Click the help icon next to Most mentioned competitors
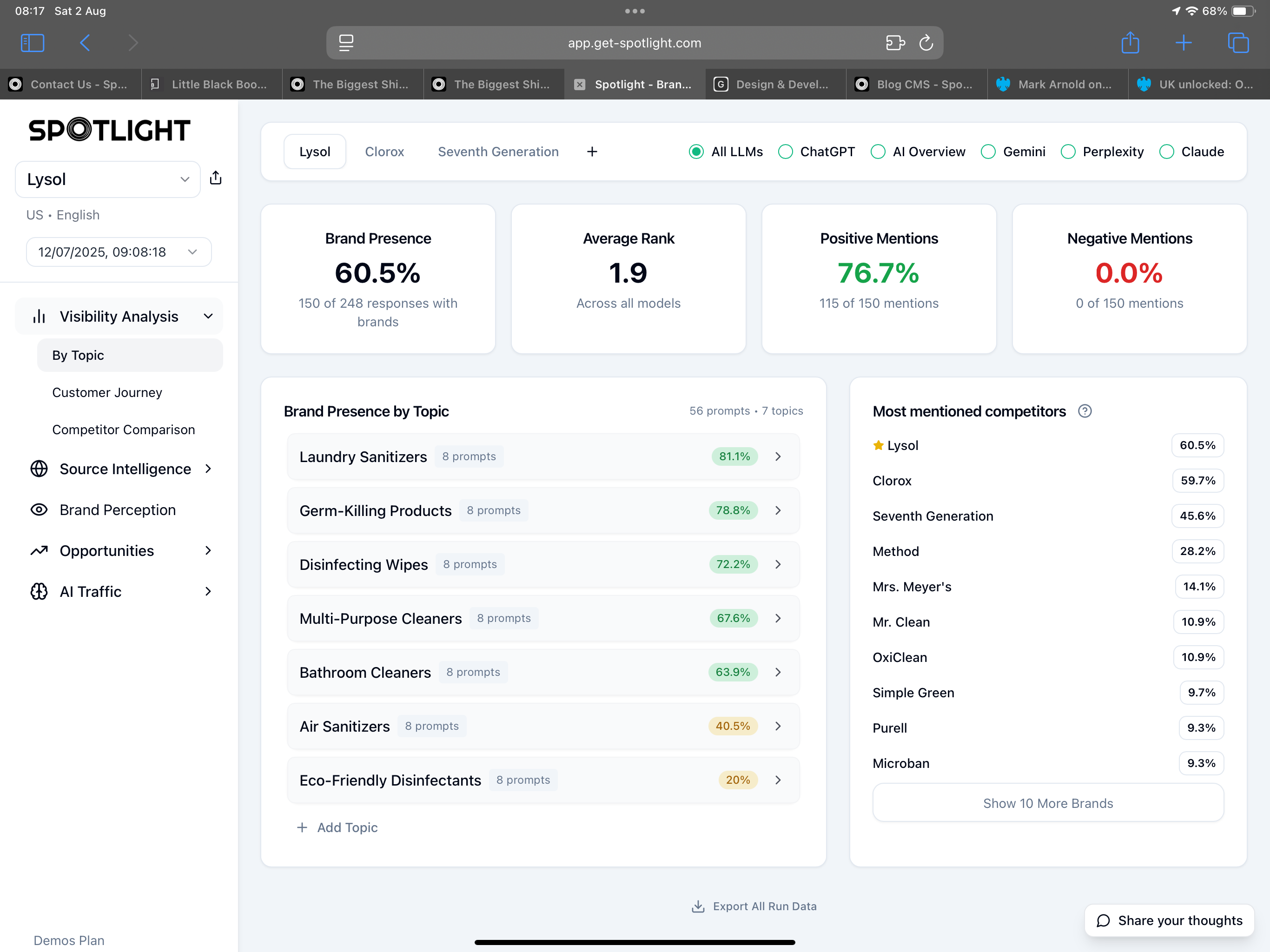This screenshot has height=952, width=1270. (x=1085, y=411)
